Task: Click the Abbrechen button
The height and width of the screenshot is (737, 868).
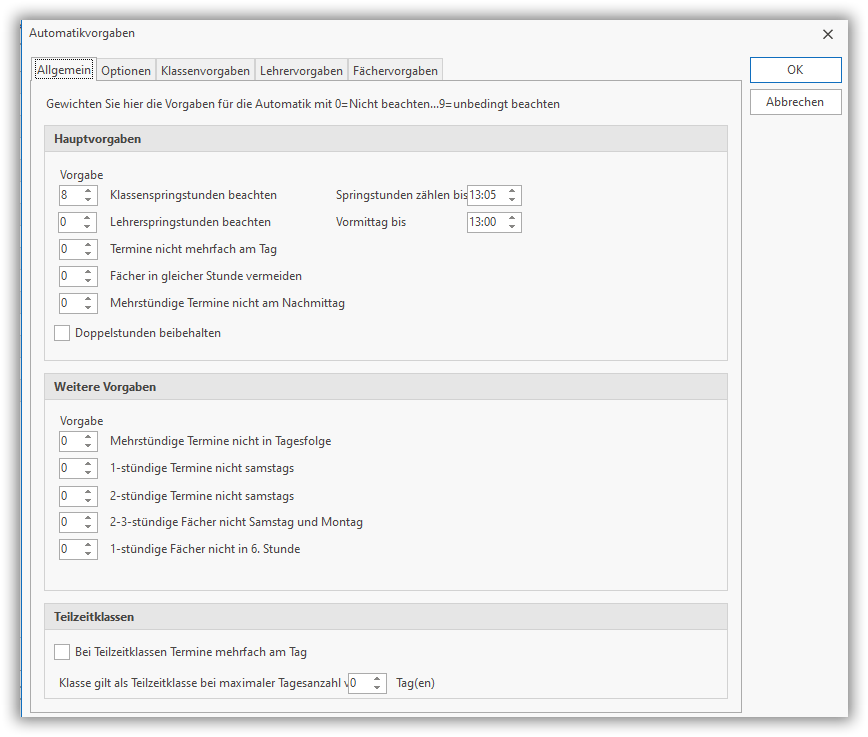Action: [795, 102]
